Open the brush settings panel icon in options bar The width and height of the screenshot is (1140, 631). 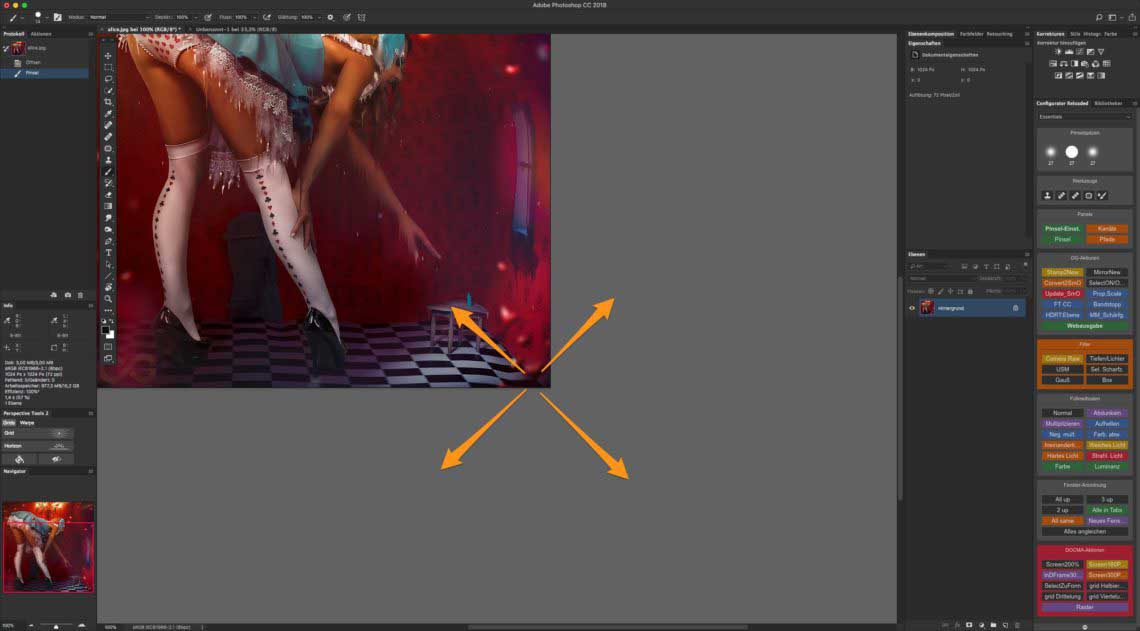click(x=57, y=17)
